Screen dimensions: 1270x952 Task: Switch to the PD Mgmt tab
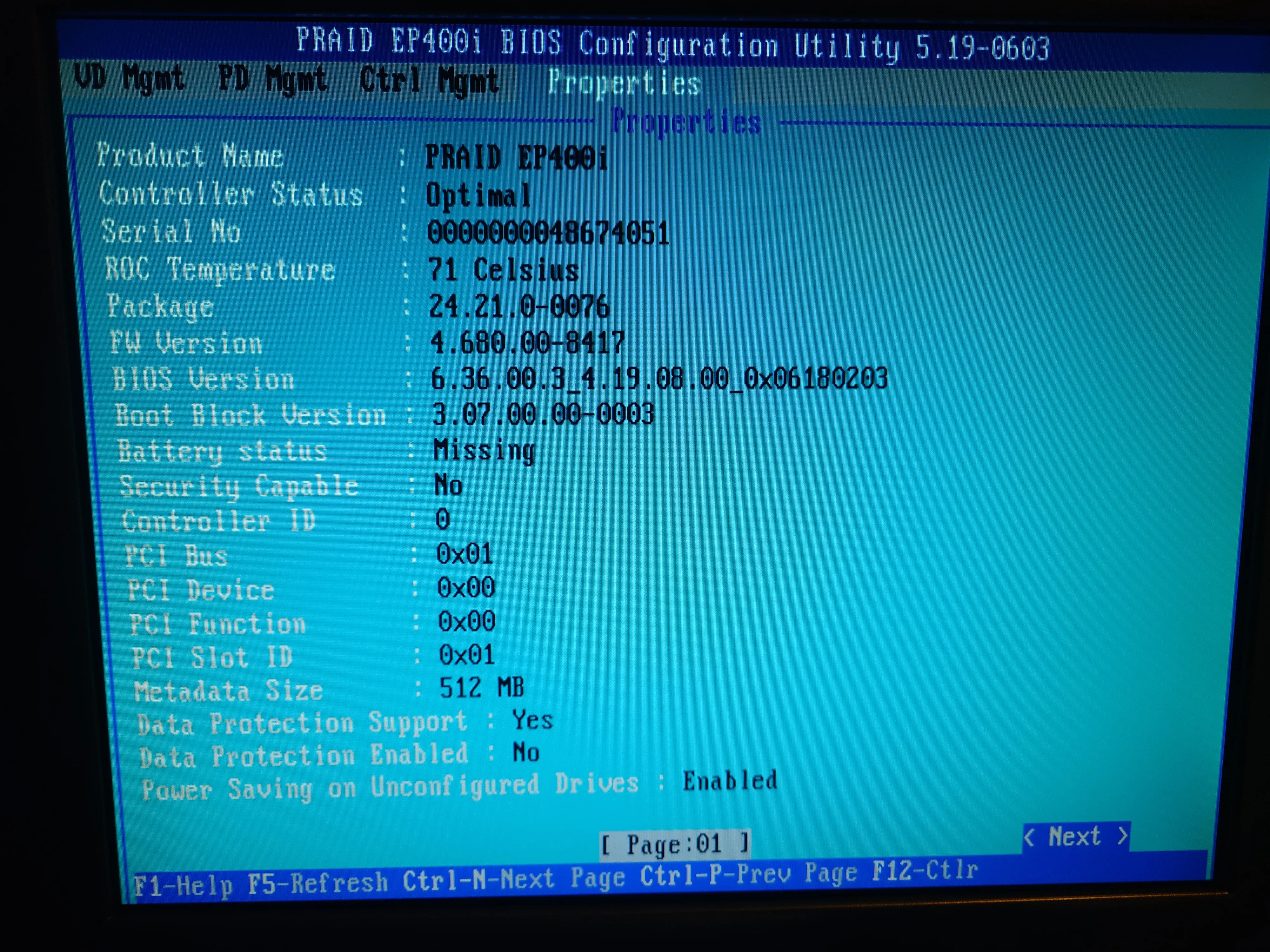[x=272, y=79]
